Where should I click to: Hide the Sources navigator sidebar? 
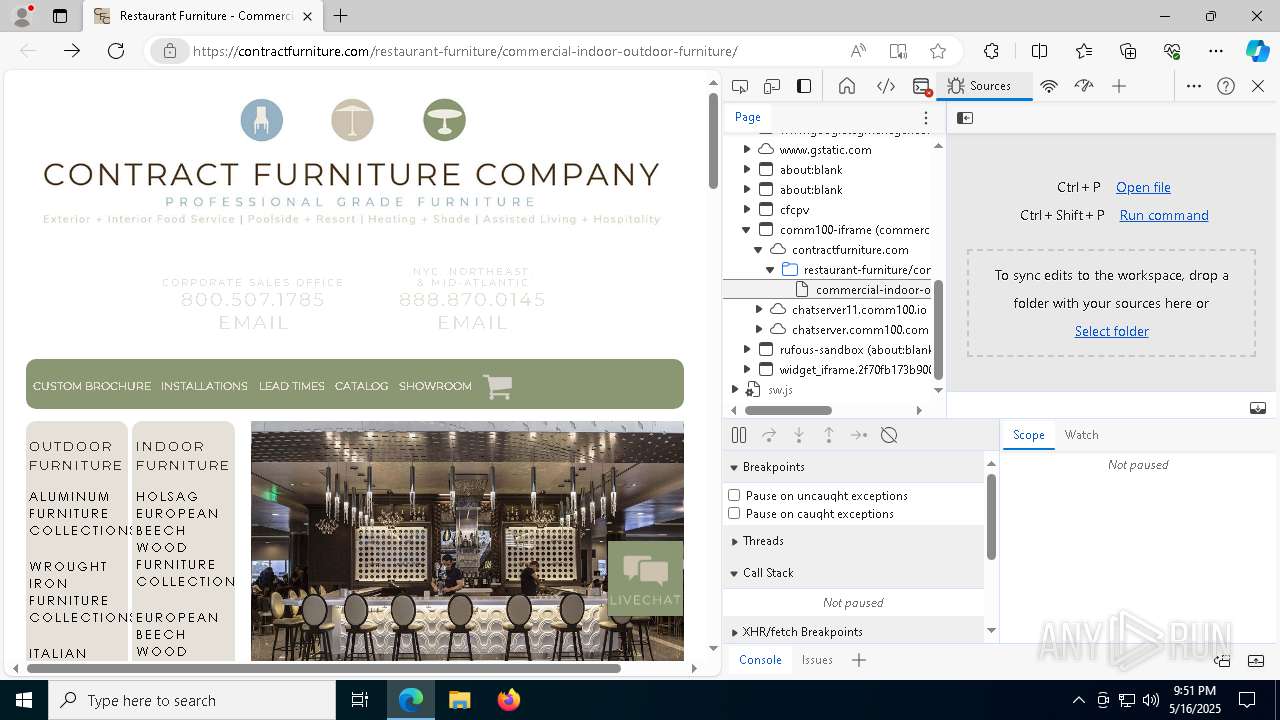point(965,118)
